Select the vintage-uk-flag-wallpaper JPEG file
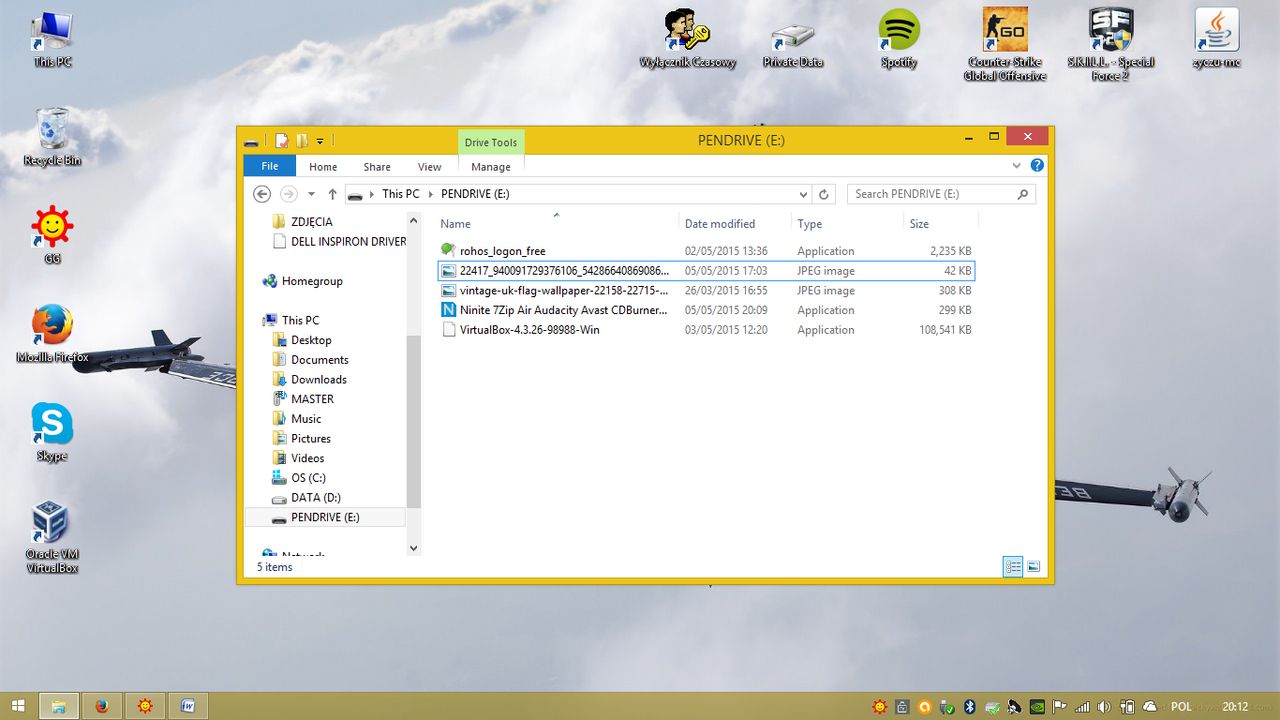This screenshot has width=1280, height=720. coord(706,290)
